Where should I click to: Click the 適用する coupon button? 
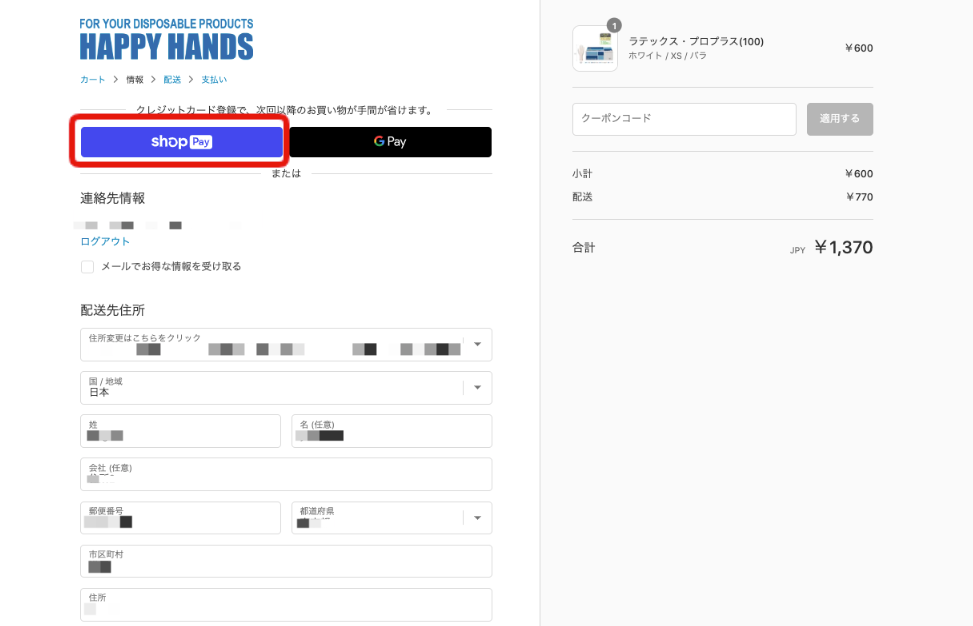coord(840,119)
